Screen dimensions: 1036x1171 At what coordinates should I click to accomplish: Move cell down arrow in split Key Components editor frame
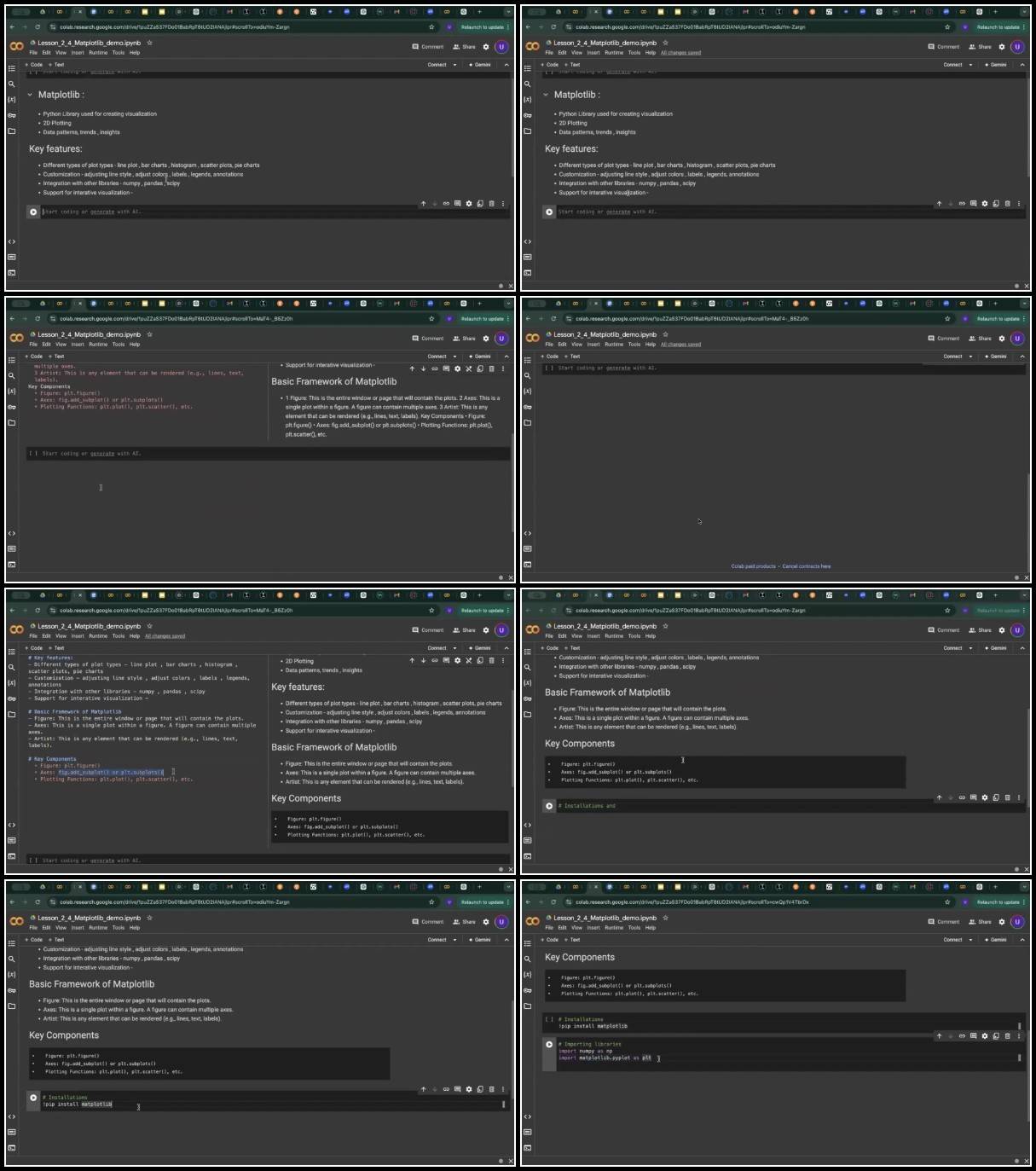point(423,660)
